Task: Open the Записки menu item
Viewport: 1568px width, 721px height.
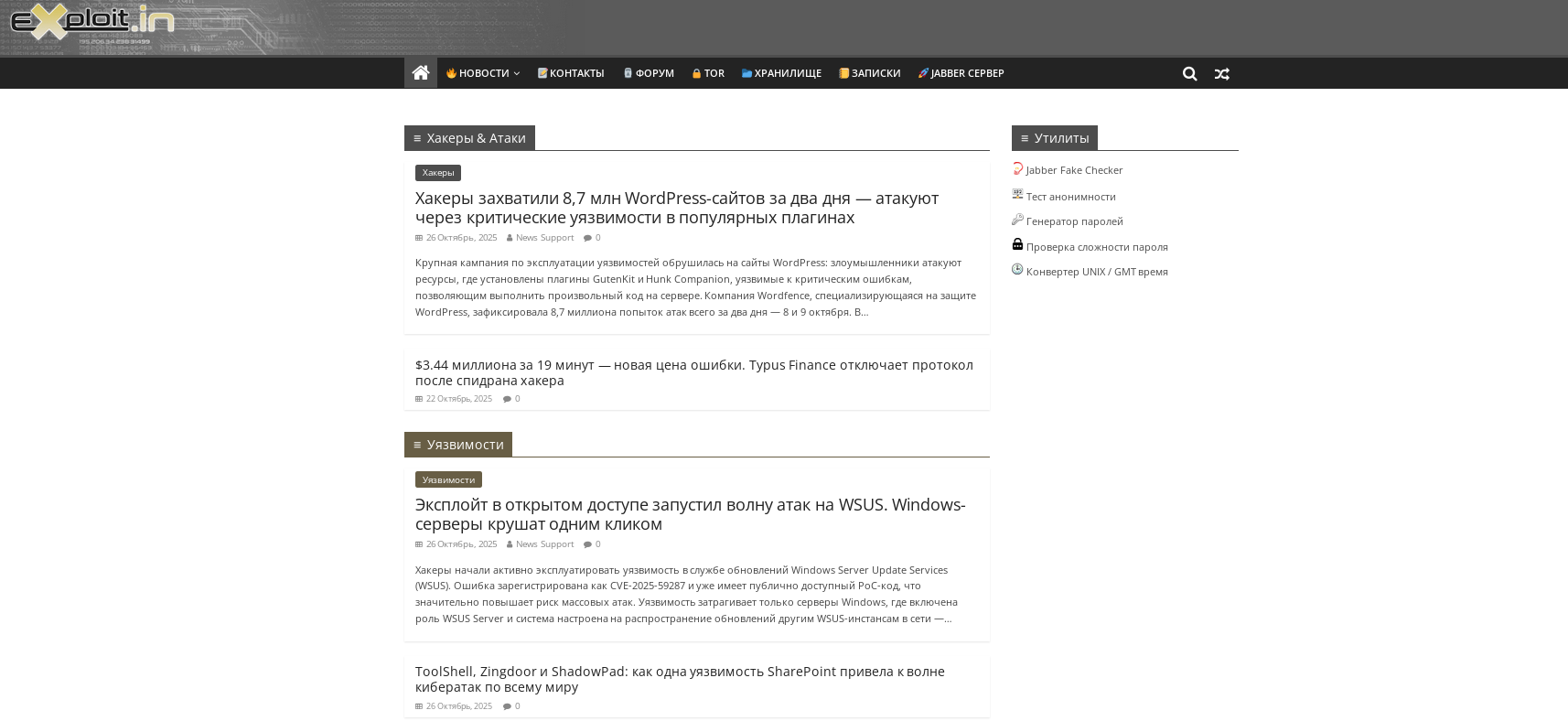Action: coord(870,73)
